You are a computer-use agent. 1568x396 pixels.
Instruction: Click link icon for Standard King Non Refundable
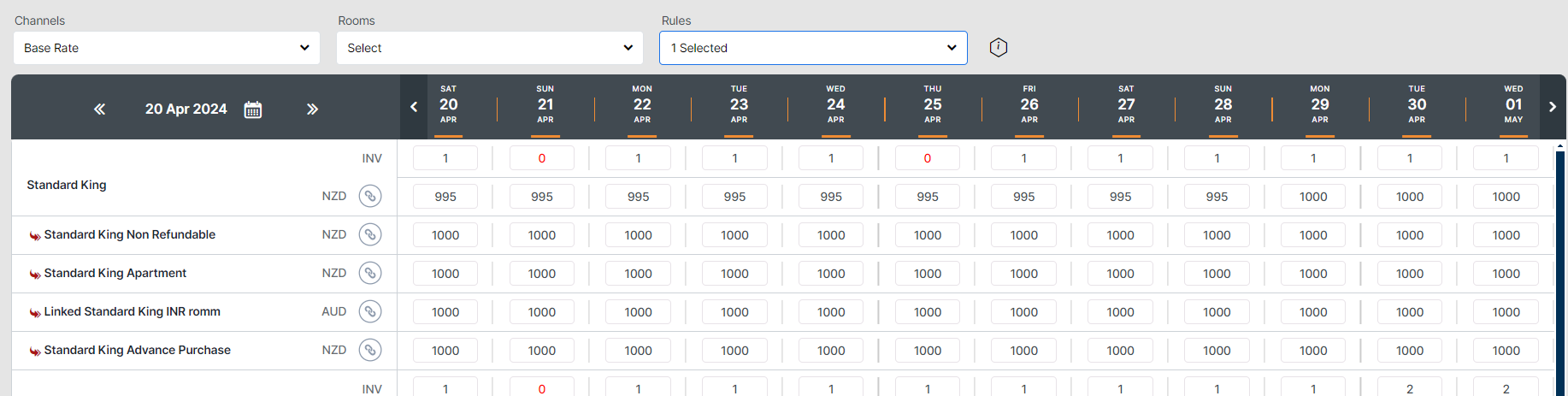[x=370, y=234]
